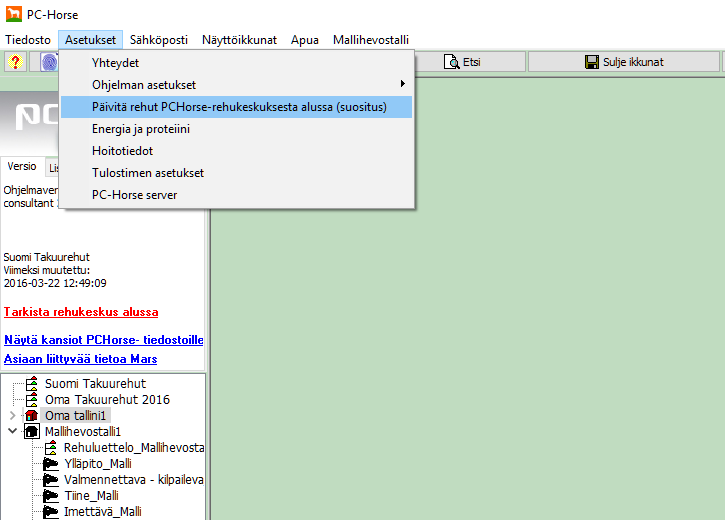Screen dimensions: 725x520
Task: Click the horse icon next to Valmennettava - kilpaileva
Action: 50,479
